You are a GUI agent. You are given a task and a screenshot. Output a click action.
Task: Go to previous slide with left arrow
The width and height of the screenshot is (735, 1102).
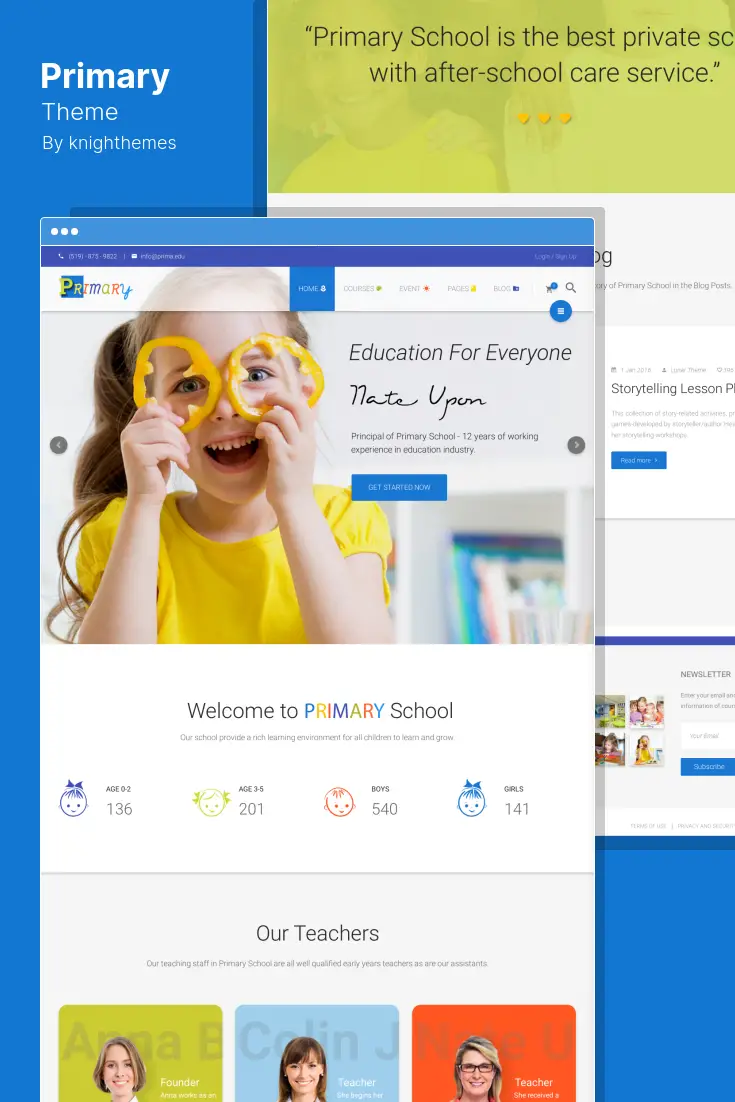(59, 445)
